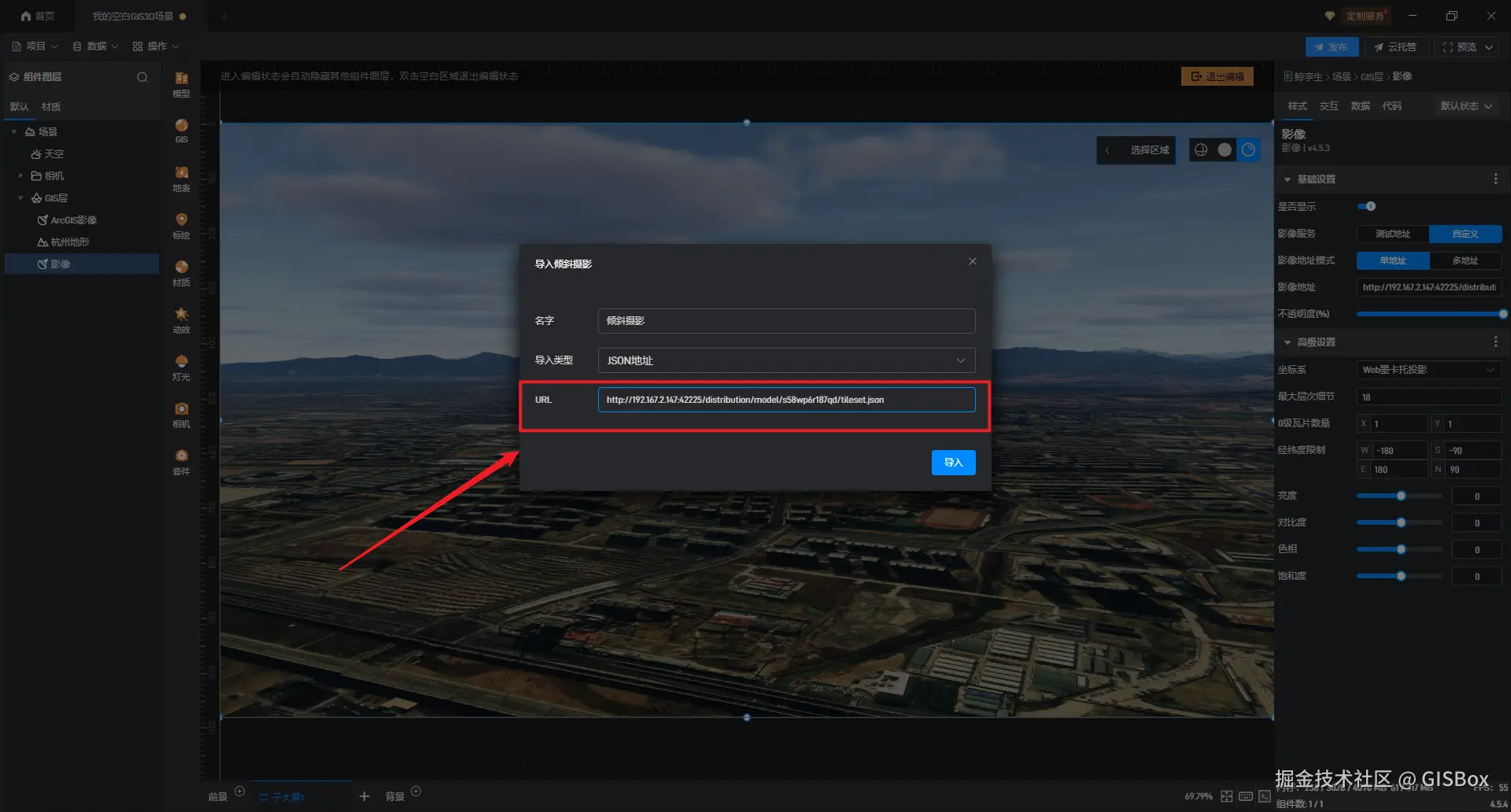Choose 单地址 for 影像地址模式
This screenshot has width=1511, height=812.
1393,260
